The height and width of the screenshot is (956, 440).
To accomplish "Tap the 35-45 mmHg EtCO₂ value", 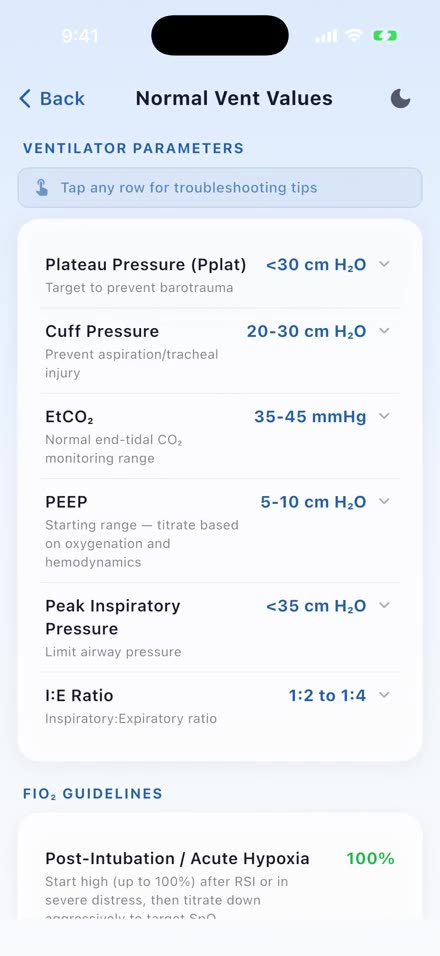I will point(310,417).
